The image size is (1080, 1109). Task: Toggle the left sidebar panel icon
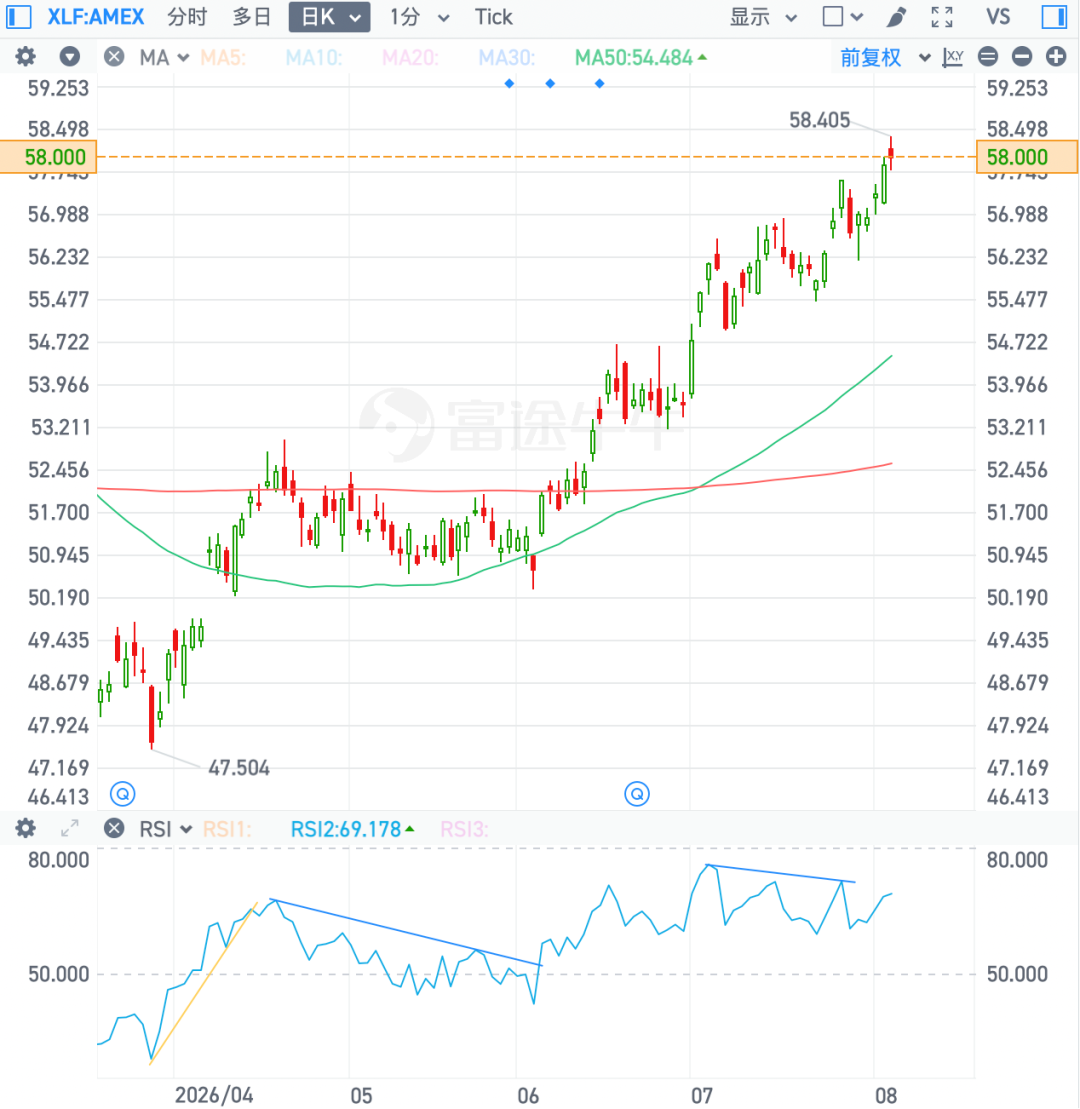pos(18,17)
